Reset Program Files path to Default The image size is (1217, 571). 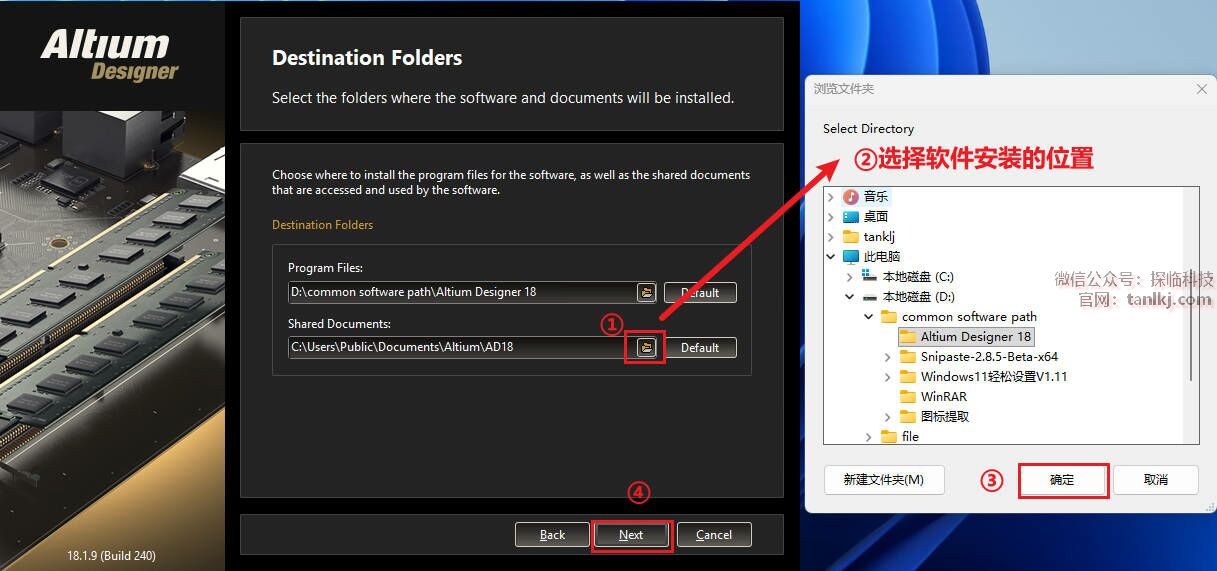click(x=700, y=292)
